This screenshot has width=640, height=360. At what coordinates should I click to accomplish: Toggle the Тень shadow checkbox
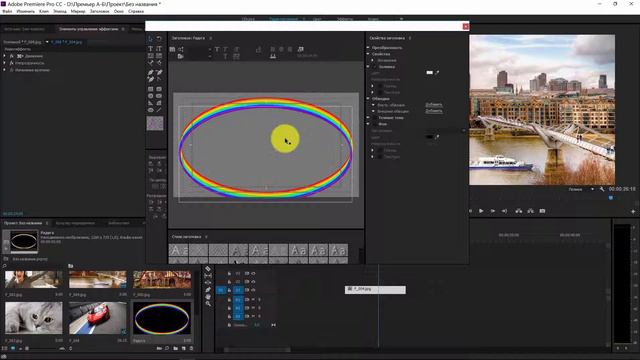point(375,118)
